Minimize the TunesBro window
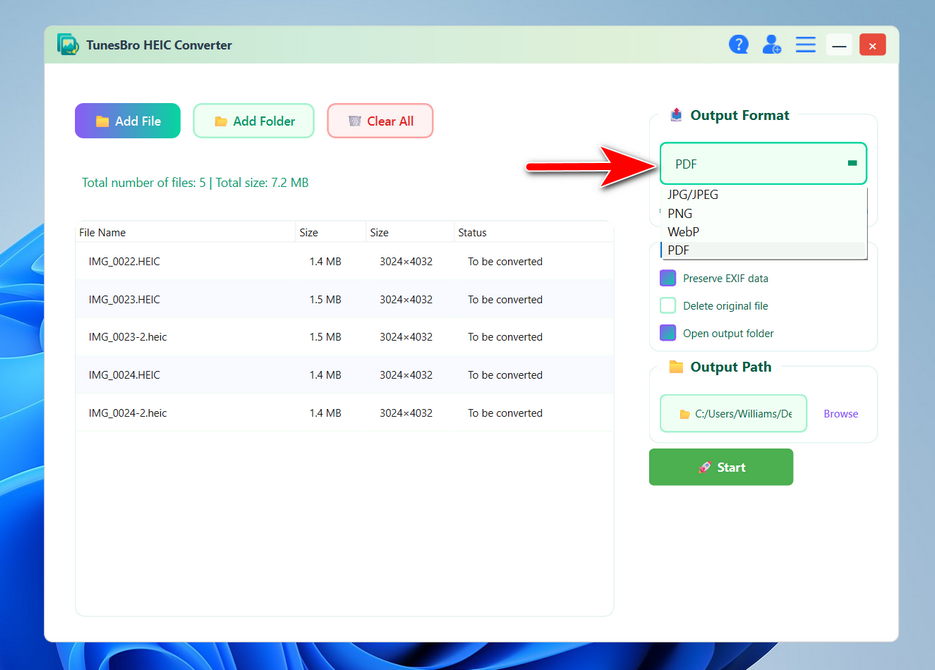 (839, 45)
